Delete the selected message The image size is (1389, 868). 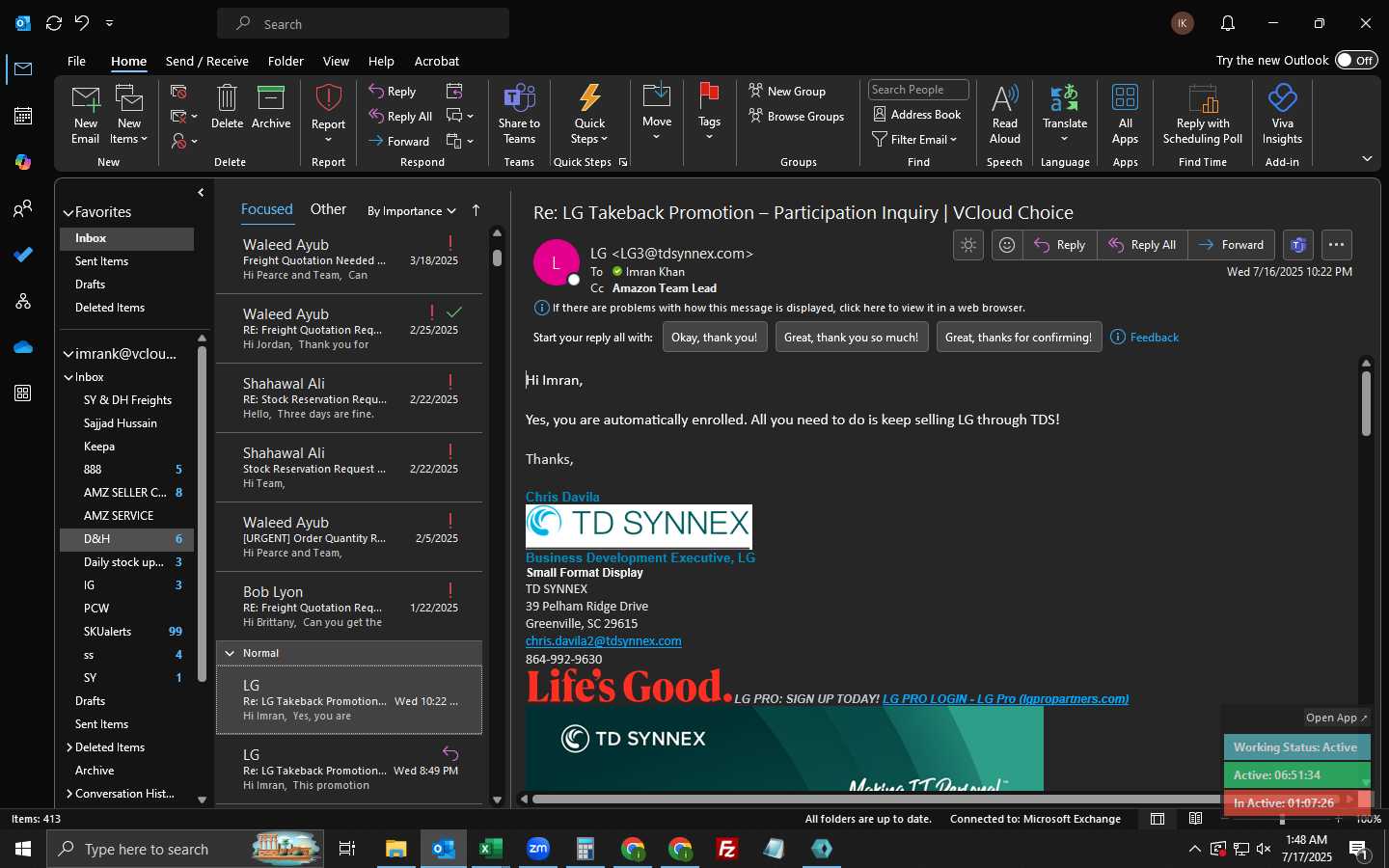[227, 107]
